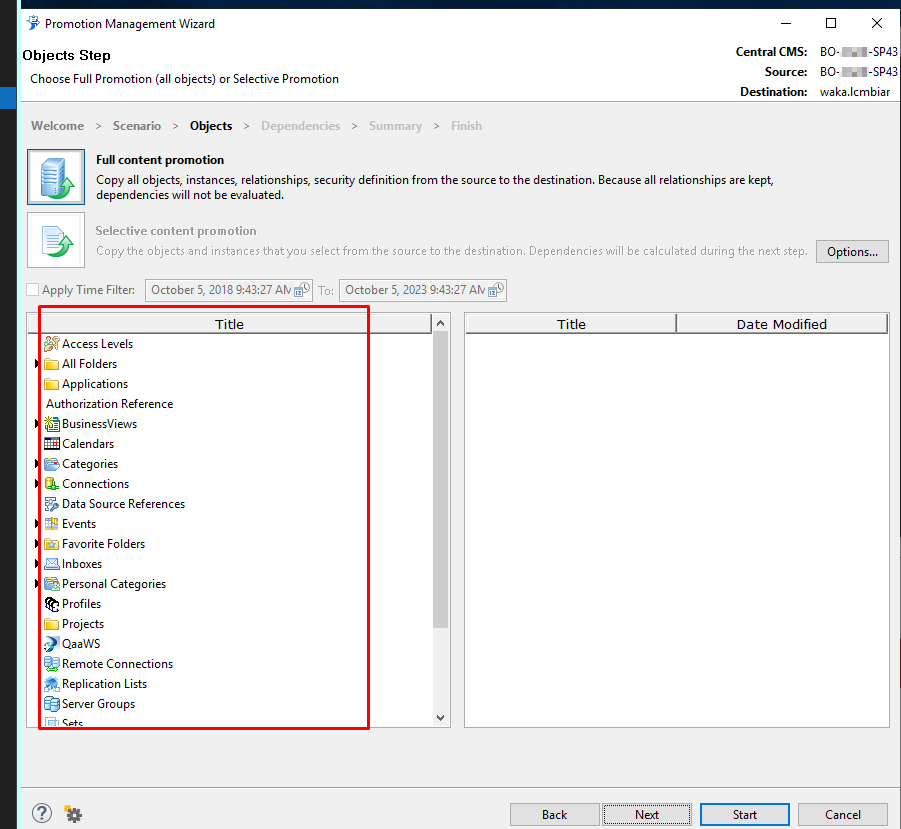
Task: Click the Back button
Action: [x=555, y=815]
